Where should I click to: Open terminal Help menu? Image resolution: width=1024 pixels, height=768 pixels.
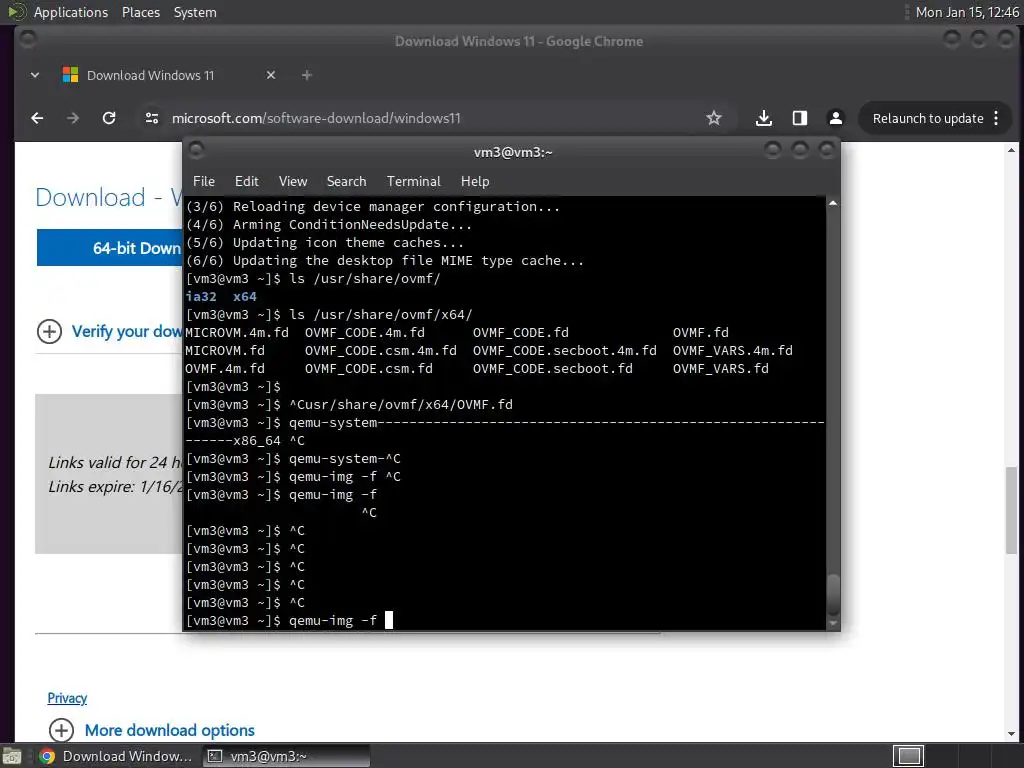point(475,182)
